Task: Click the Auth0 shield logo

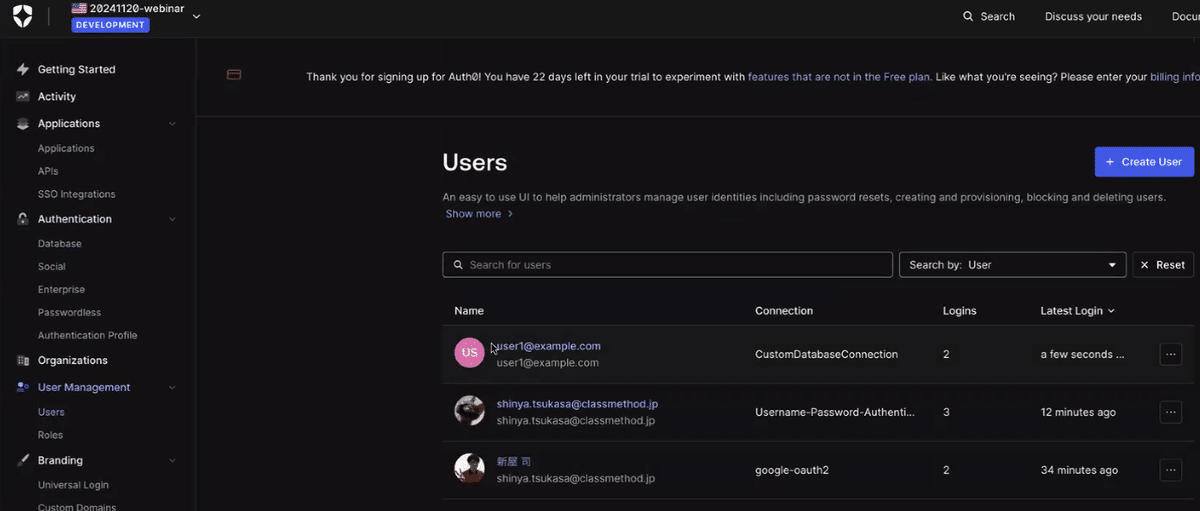Action: 23,16
